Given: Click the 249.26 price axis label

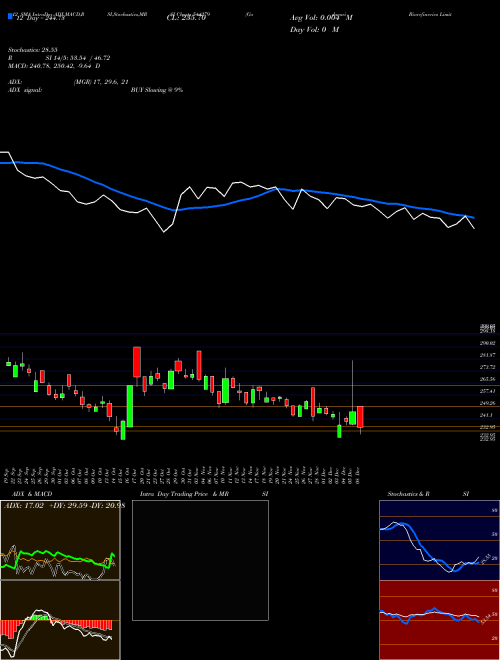Looking at the screenshot, I should (x=488, y=403).
